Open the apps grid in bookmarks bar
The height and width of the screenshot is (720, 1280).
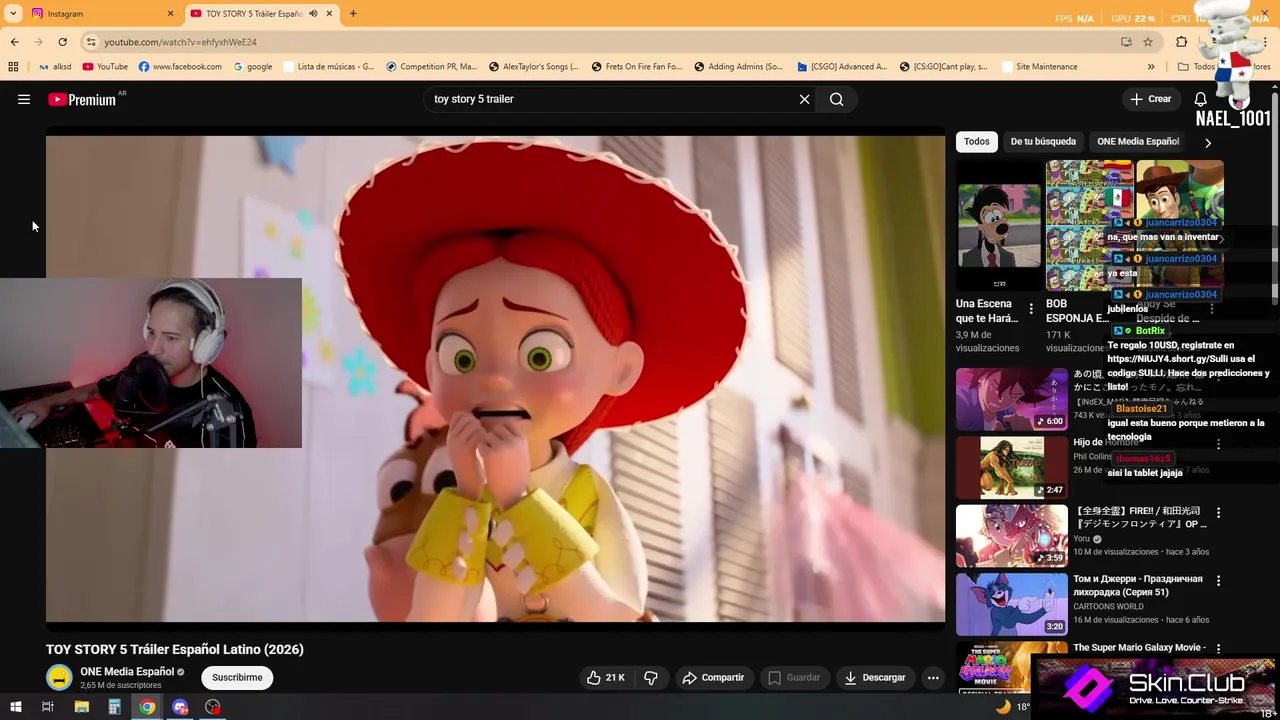coord(13,67)
